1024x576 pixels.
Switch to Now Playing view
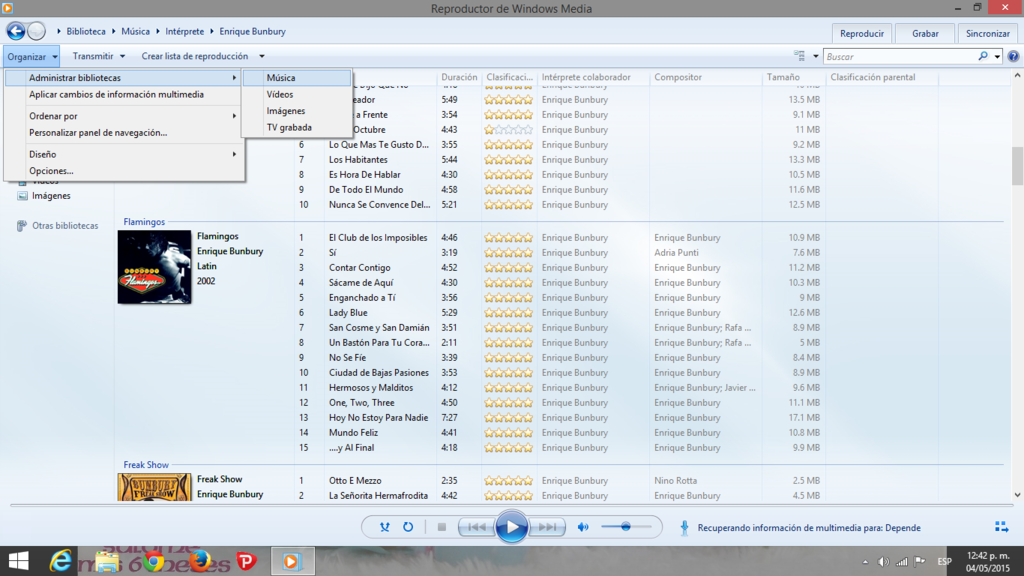coord(1001,527)
